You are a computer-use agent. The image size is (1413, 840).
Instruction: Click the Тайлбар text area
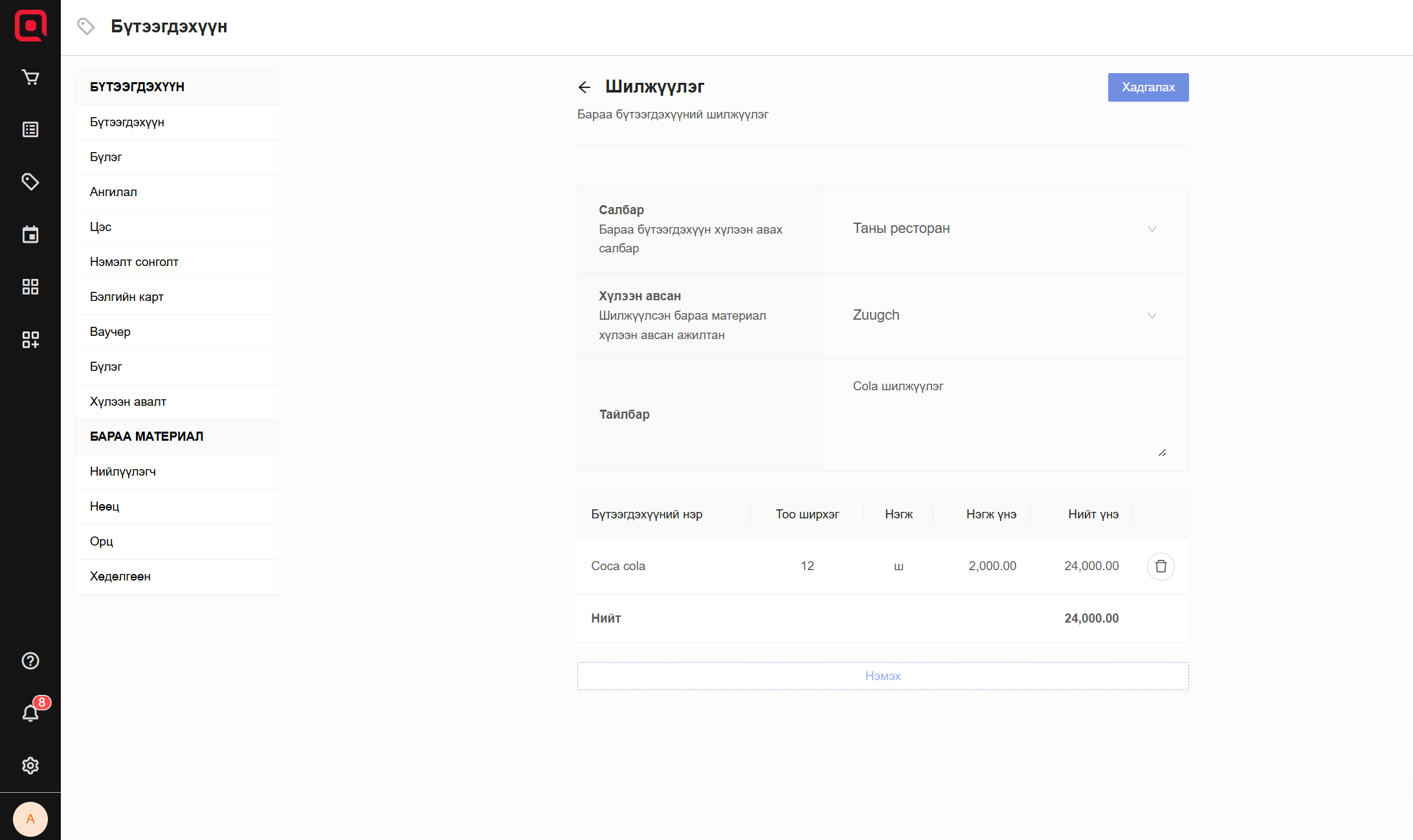[x=1005, y=414]
